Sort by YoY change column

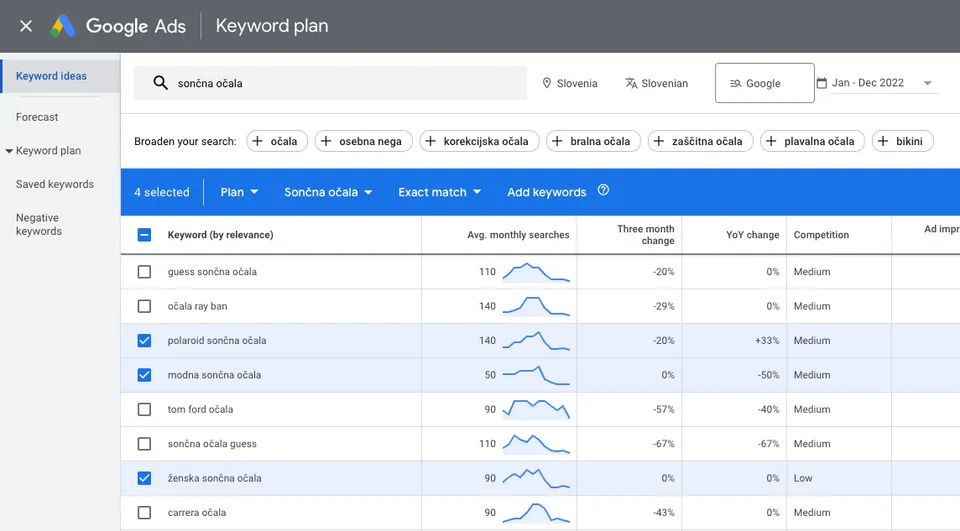[x=752, y=235]
